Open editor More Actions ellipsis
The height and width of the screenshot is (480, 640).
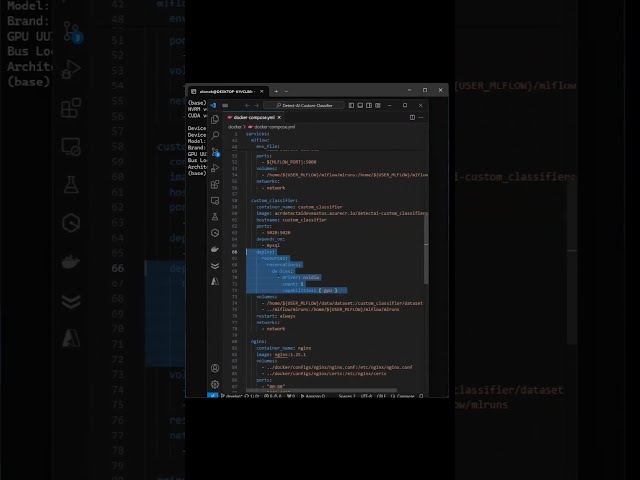(421, 118)
